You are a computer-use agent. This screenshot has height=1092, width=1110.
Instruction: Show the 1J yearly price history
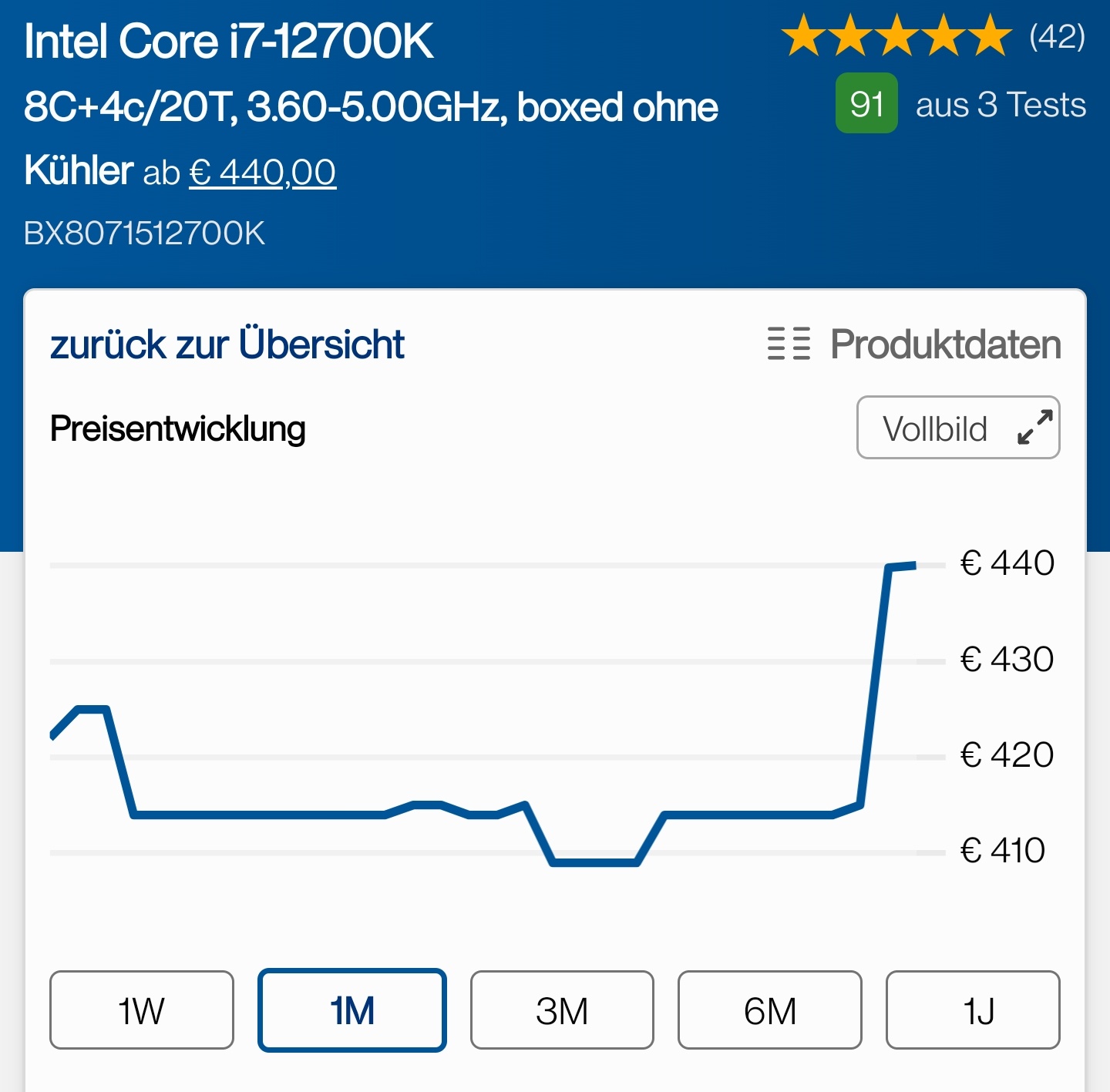(x=974, y=1010)
